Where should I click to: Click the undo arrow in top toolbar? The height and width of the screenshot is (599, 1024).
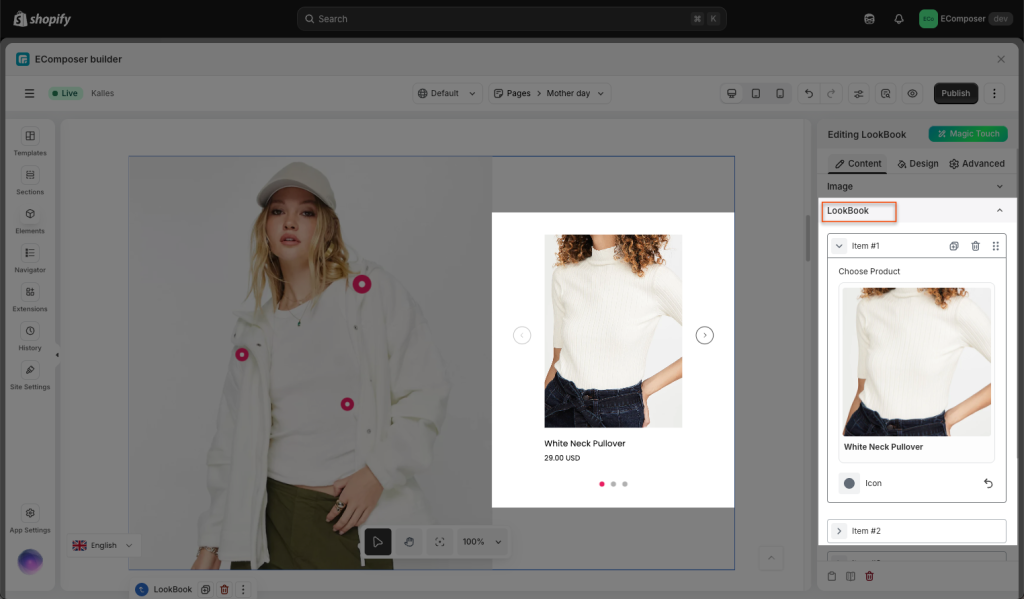click(x=809, y=93)
